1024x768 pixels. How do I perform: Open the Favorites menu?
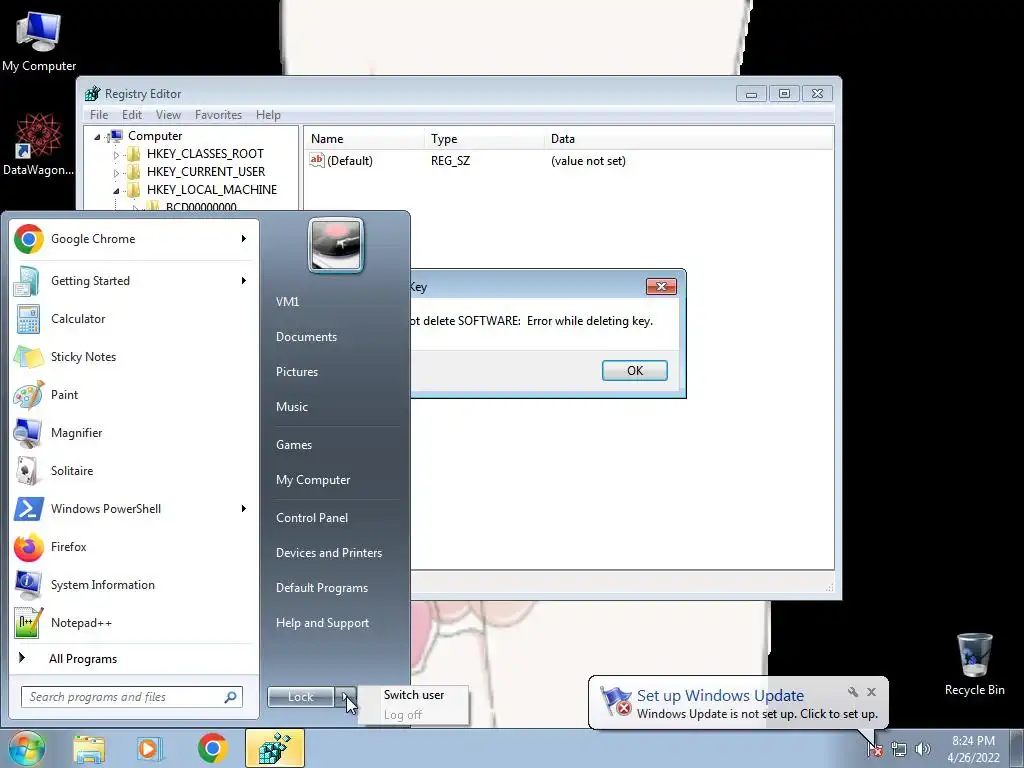tap(218, 115)
